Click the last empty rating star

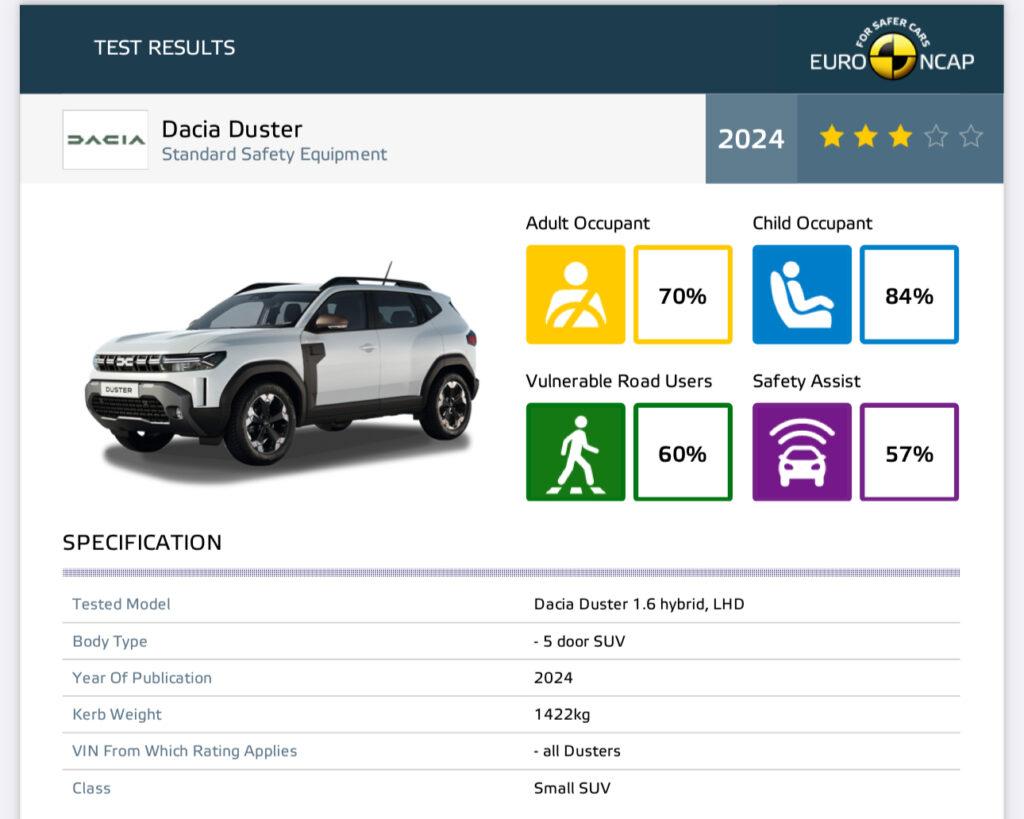[x=970, y=137]
